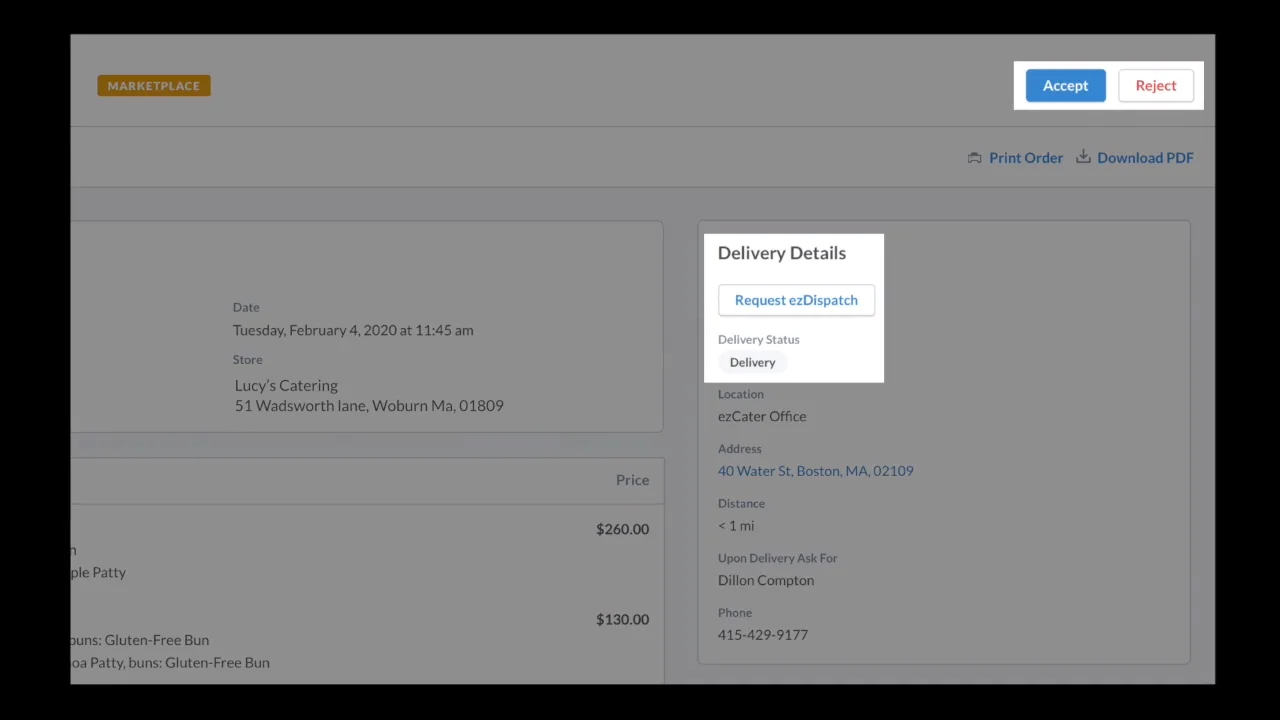Viewport: 1280px width, 720px height.
Task: Click the Request ezDispatch button
Action: click(796, 300)
